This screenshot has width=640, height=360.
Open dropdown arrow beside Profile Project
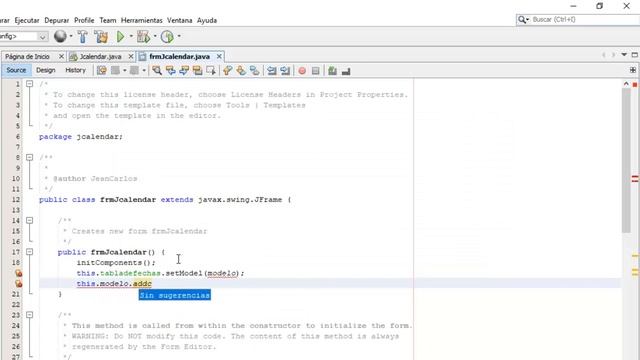click(x=179, y=36)
